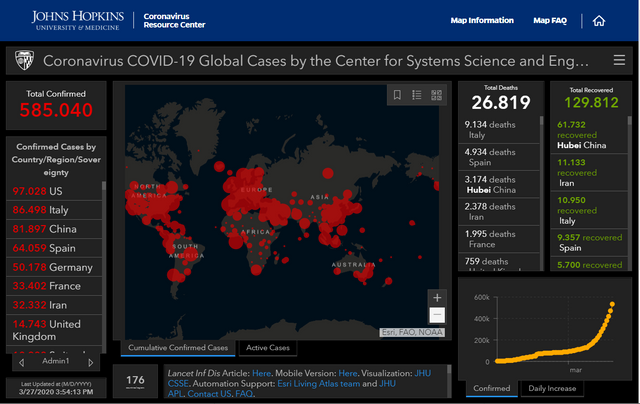Viewport: 640px width, 404px height.
Task: Select the Daily Increase chart tab
Action: tap(552, 388)
